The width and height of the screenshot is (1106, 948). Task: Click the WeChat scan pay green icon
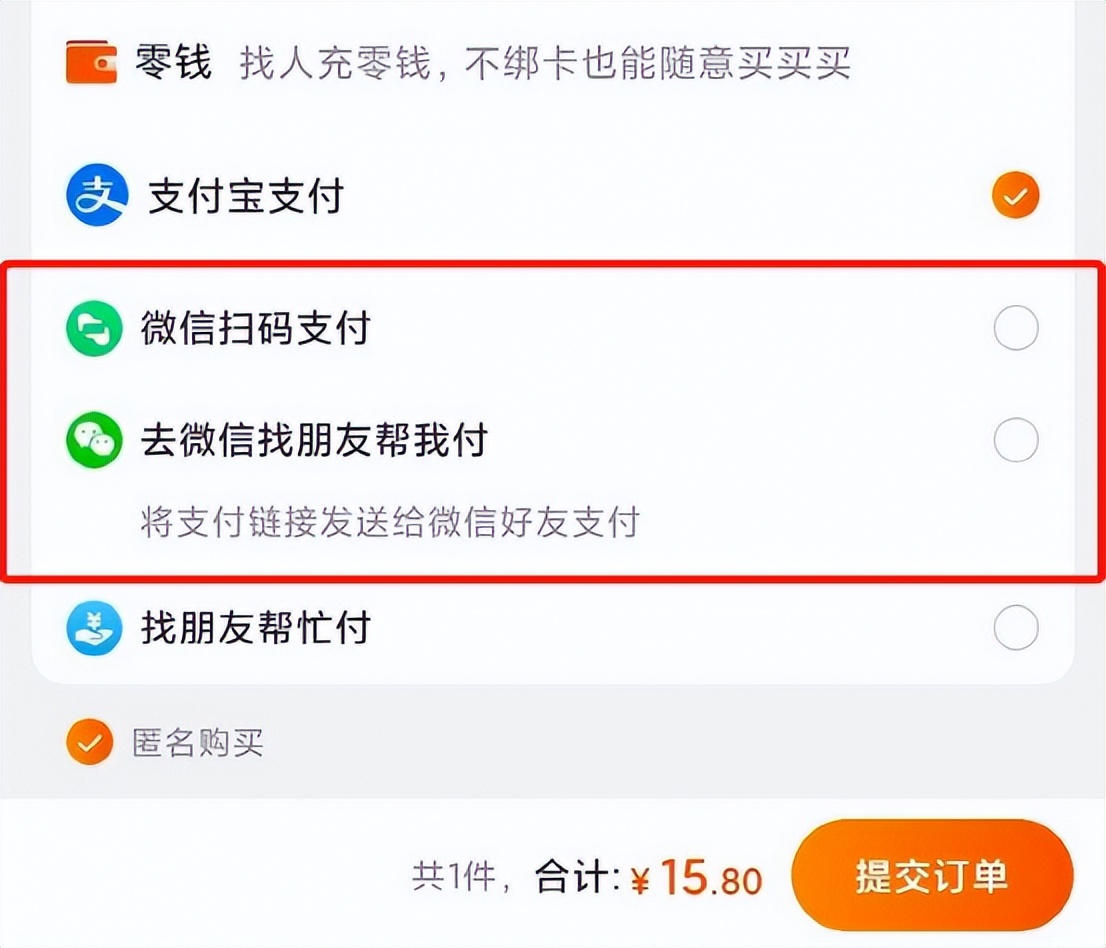(x=93, y=327)
